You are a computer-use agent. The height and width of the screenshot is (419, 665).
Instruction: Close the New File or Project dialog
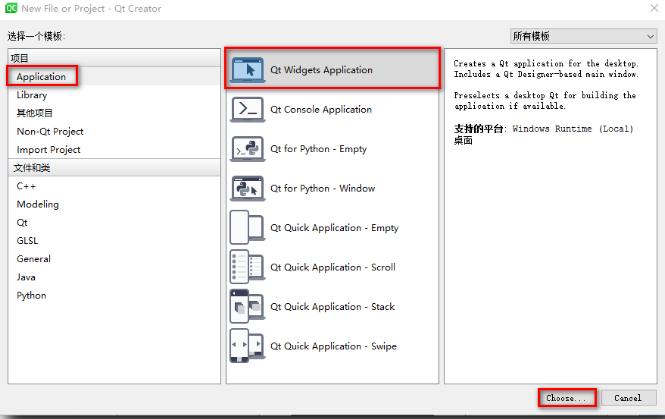(654, 8)
